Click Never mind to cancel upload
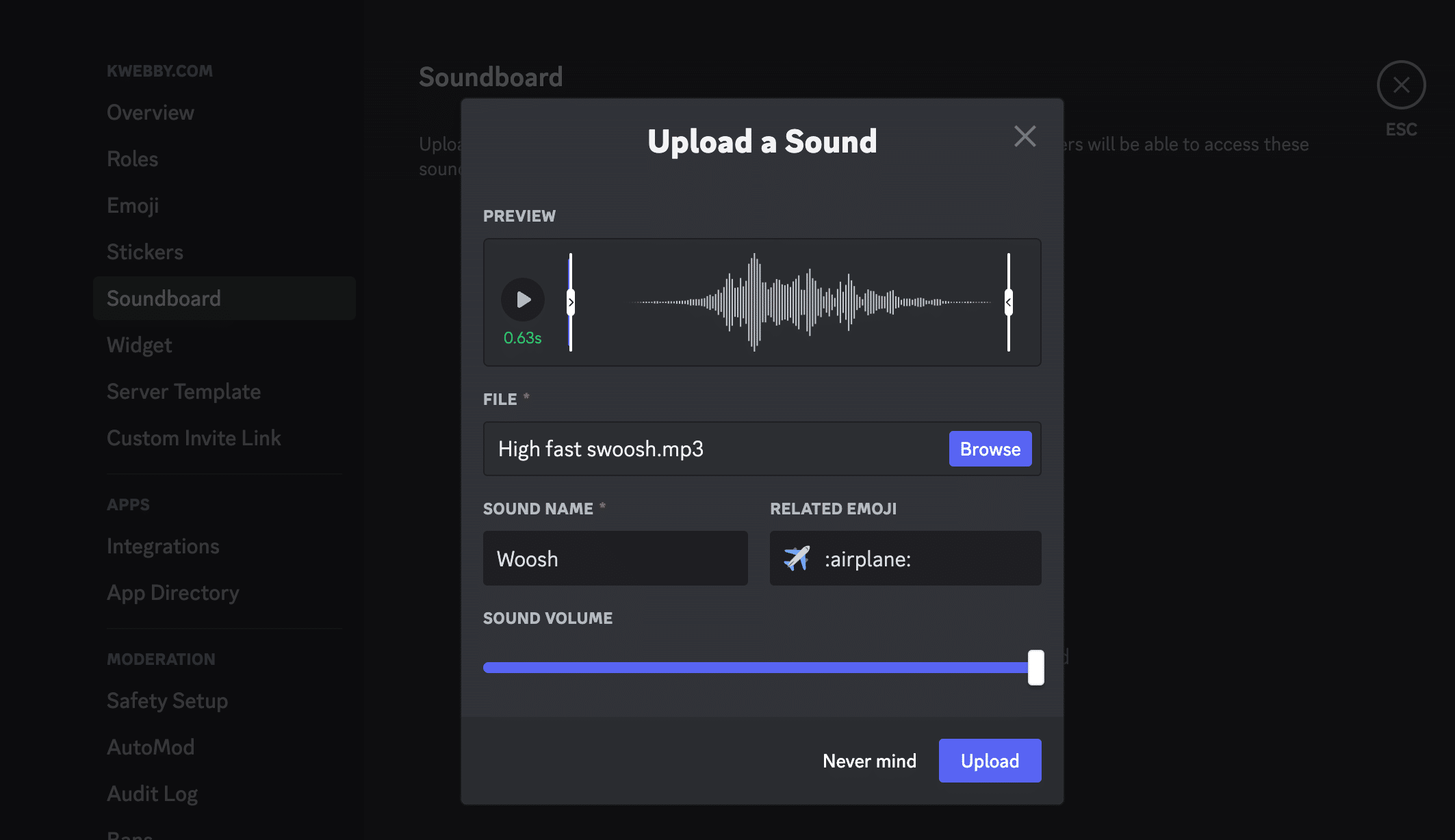The width and height of the screenshot is (1455, 840). [x=869, y=760]
